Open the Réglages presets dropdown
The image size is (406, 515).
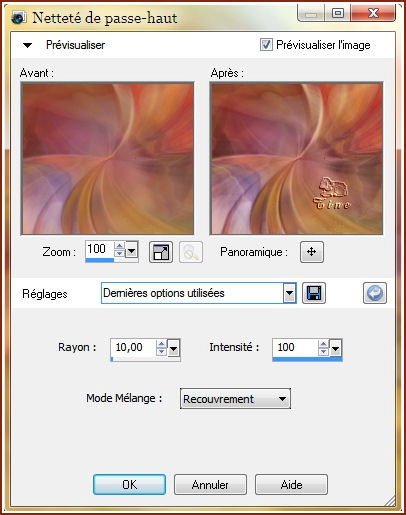[289, 293]
